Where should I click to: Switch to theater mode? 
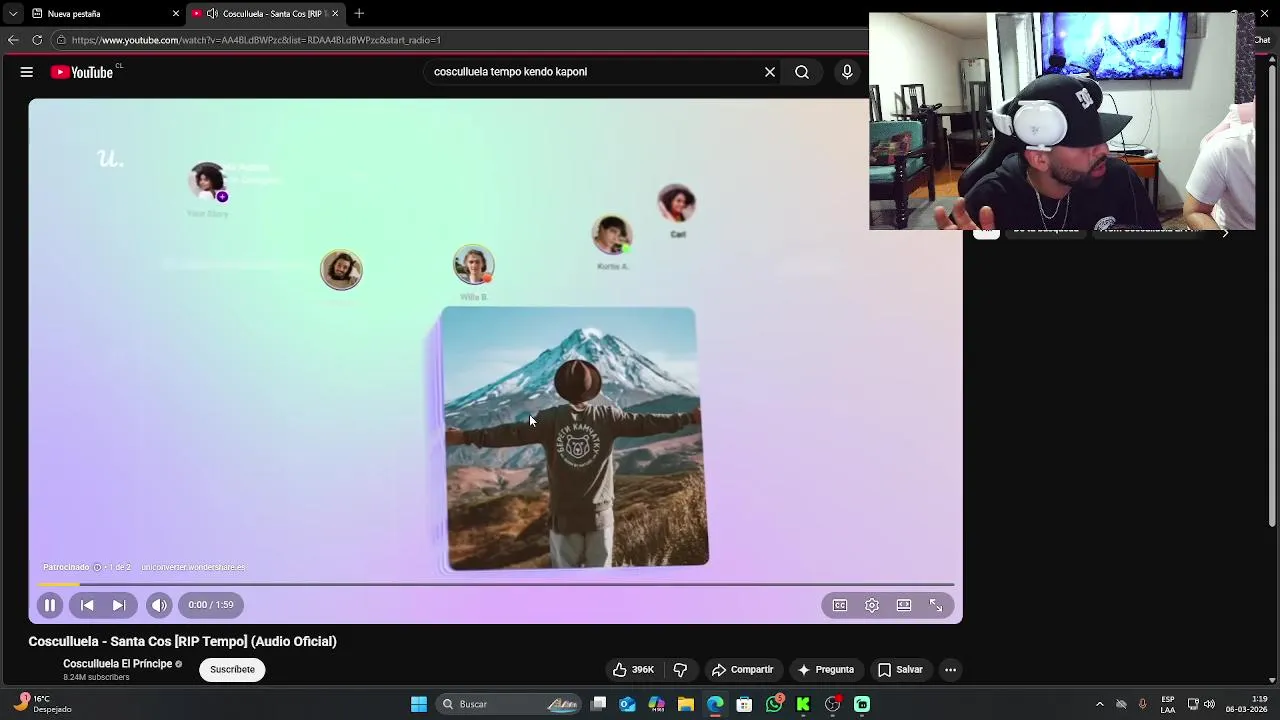click(904, 605)
